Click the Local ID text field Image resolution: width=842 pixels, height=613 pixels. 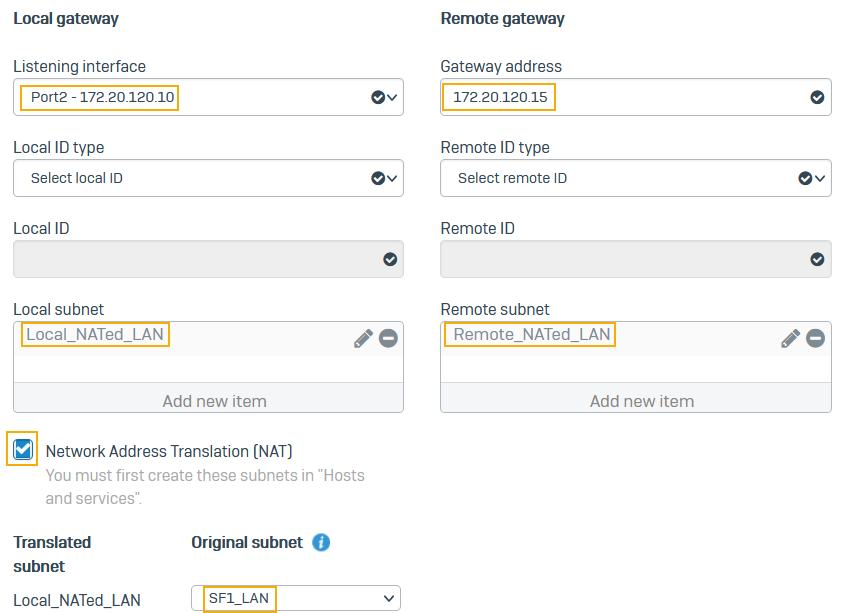pyautogui.click(x=195, y=259)
